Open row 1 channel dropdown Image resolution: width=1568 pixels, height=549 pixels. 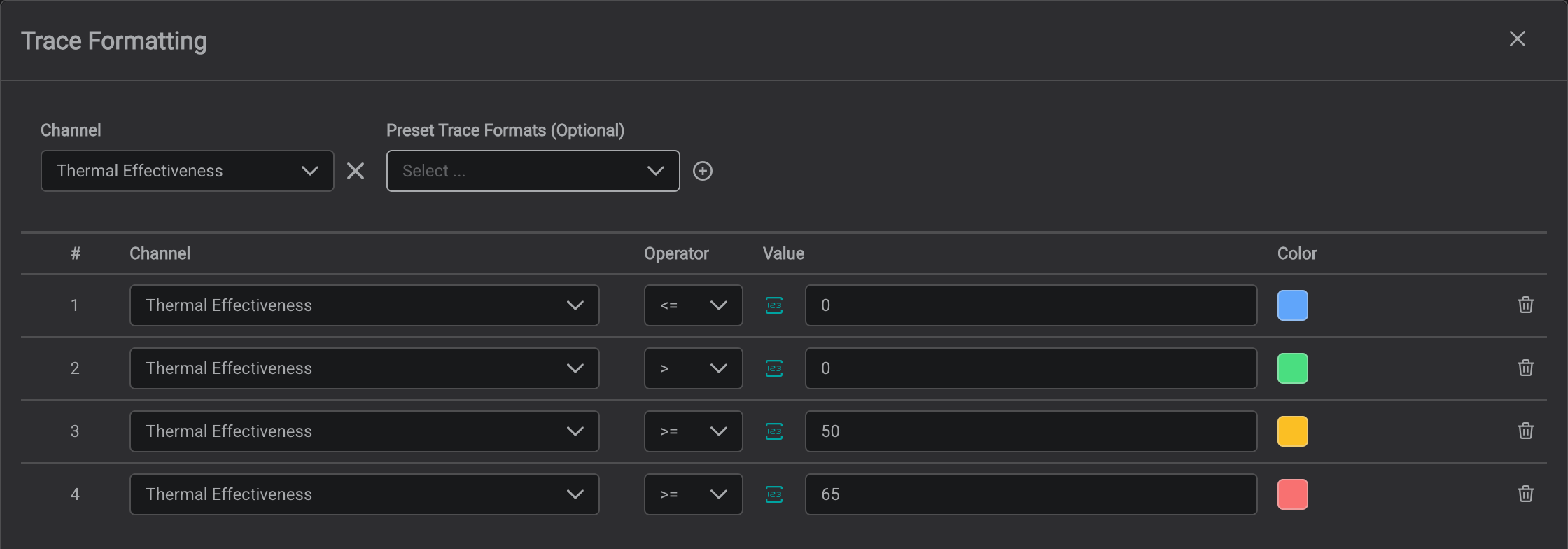tap(365, 305)
